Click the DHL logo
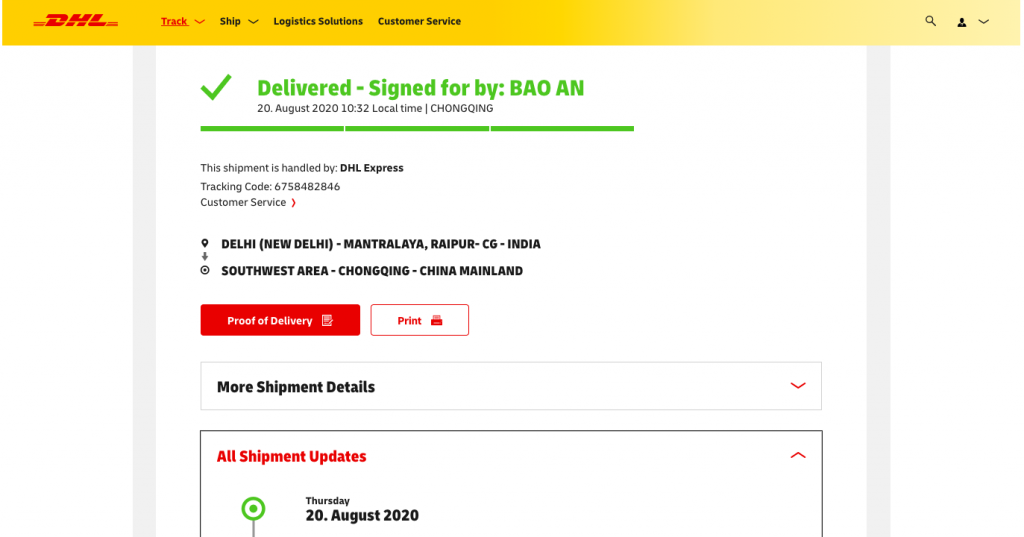Image resolution: width=1024 pixels, height=537 pixels. (x=76, y=21)
